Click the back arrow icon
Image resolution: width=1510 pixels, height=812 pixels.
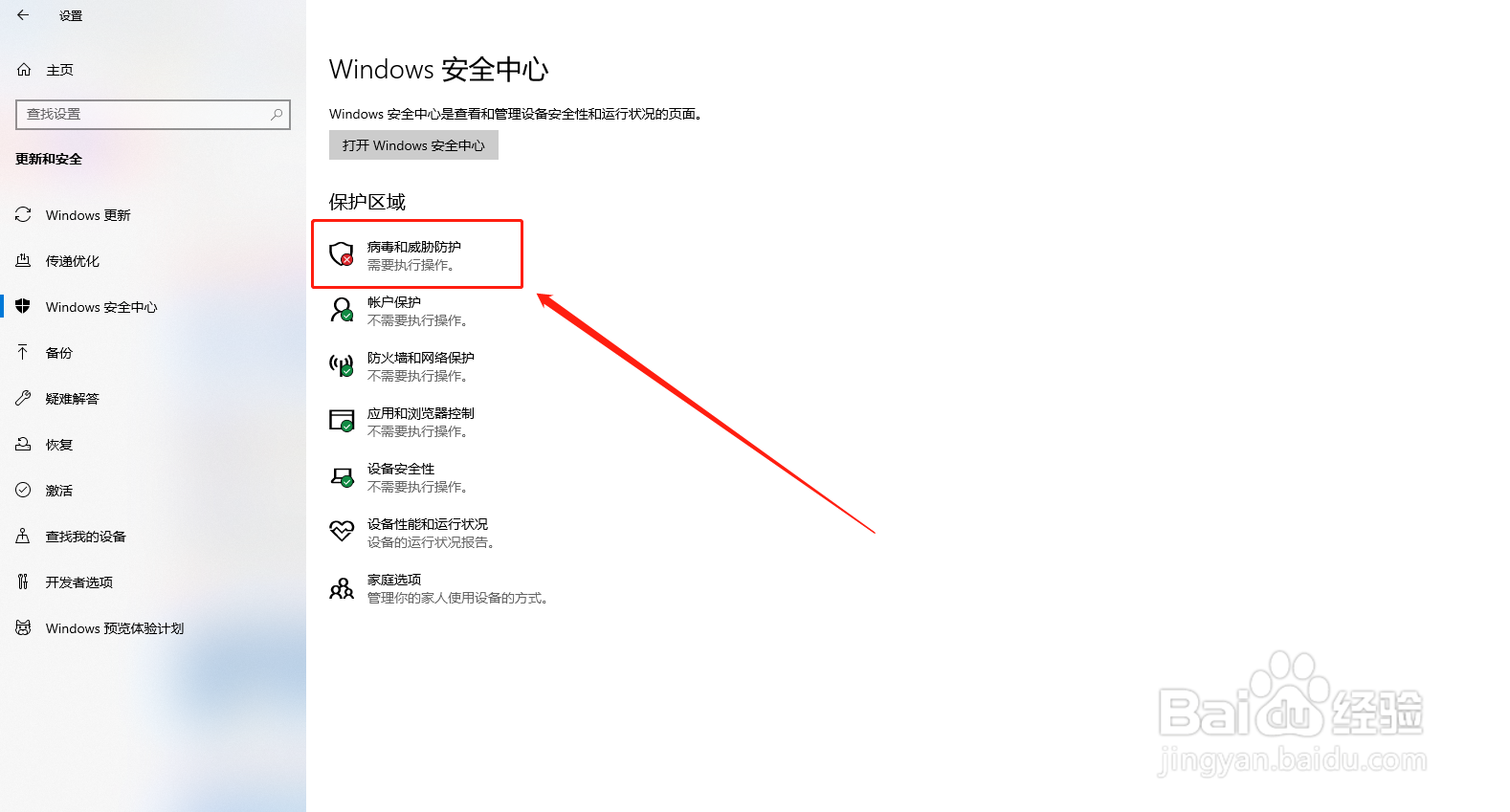(23, 15)
